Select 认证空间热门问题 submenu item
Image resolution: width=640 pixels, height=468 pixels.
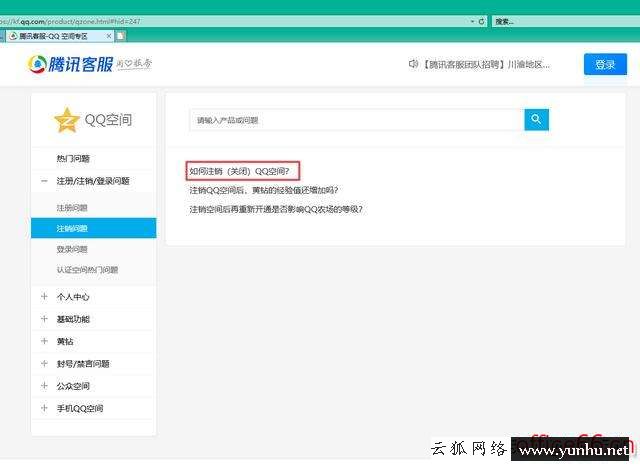(87, 270)
